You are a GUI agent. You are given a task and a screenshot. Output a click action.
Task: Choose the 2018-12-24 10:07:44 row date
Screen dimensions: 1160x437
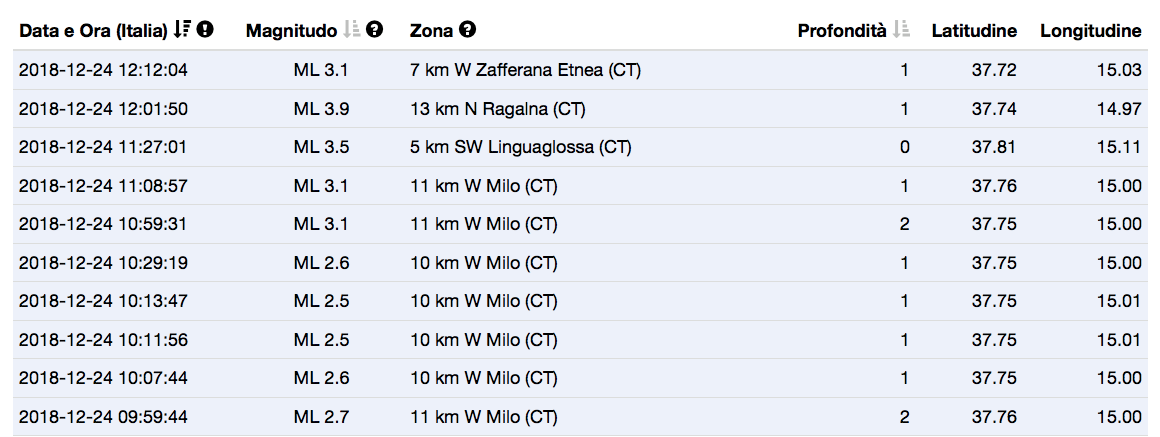tap(103, 378)
